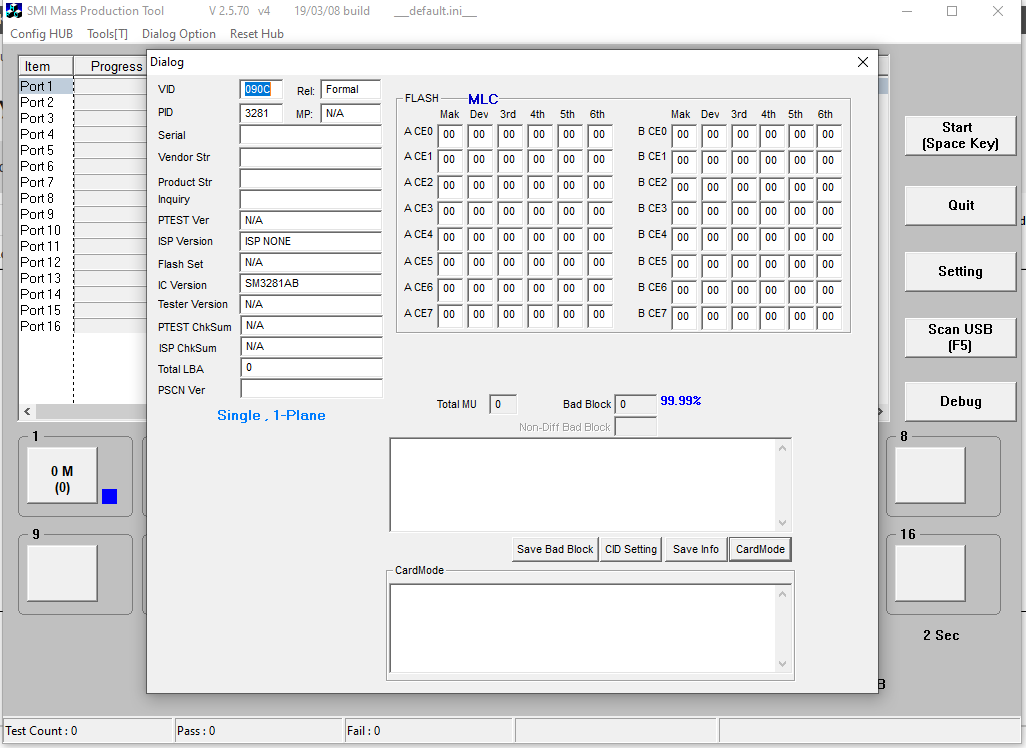Image resolution: width=1026 pixels, height=748 pixels.
Task: Click Scan USB (F5) button
Action: (960, 338)
